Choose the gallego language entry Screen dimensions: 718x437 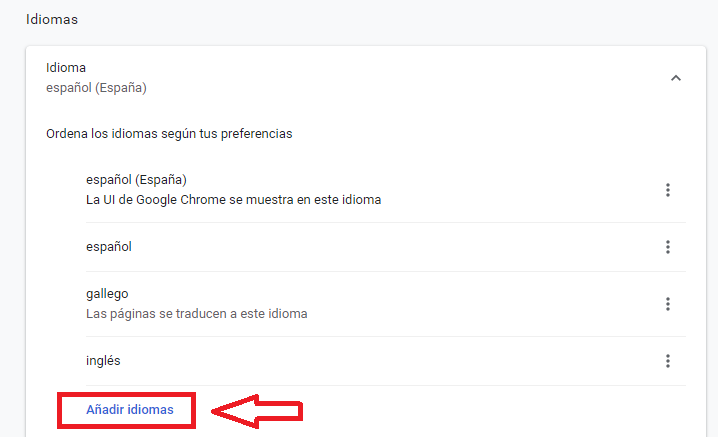[107, 294]
